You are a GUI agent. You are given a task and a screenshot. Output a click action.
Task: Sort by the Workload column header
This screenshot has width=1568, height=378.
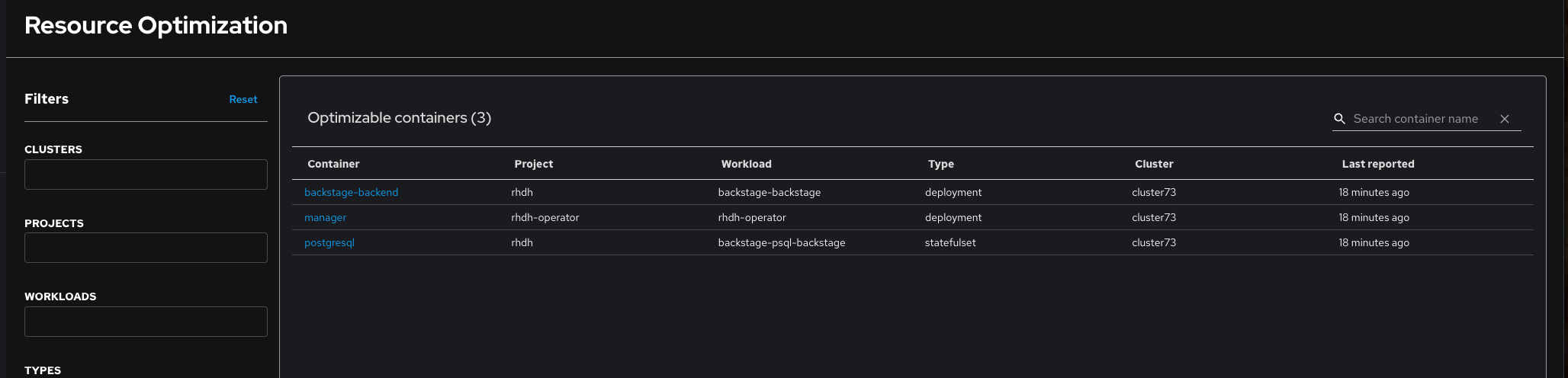(x=746, y=164)
